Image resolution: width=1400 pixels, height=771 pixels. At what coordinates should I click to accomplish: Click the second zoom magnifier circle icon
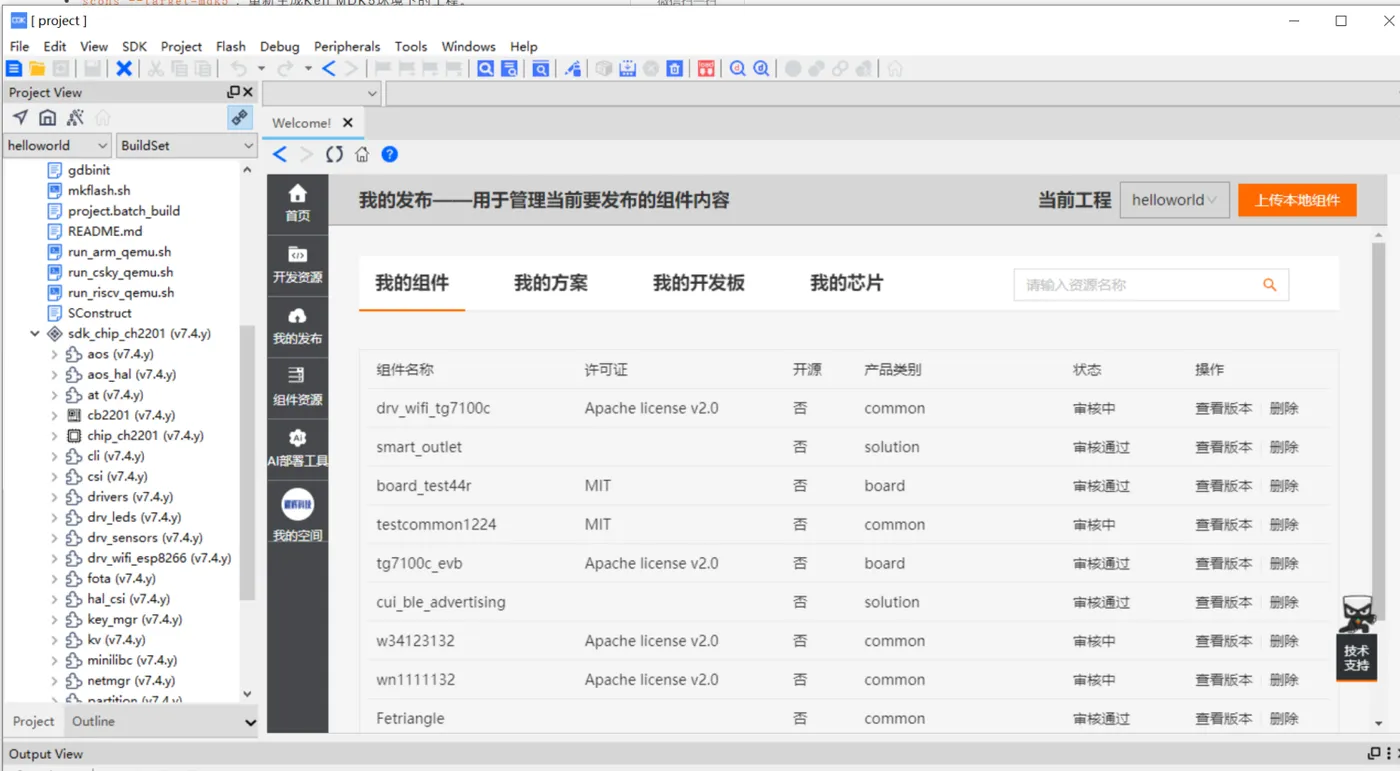tap(761, 69)
